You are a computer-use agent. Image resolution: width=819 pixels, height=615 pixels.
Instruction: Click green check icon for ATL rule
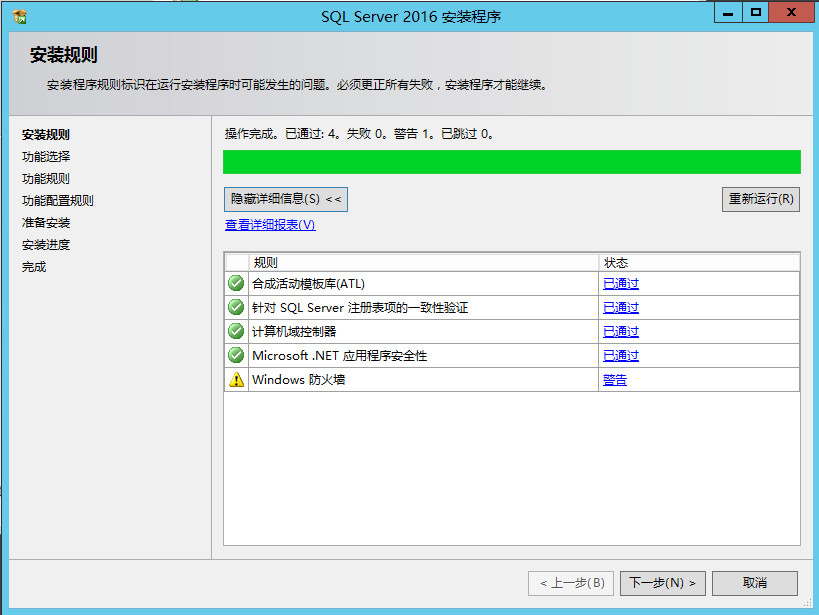[236, 283]
